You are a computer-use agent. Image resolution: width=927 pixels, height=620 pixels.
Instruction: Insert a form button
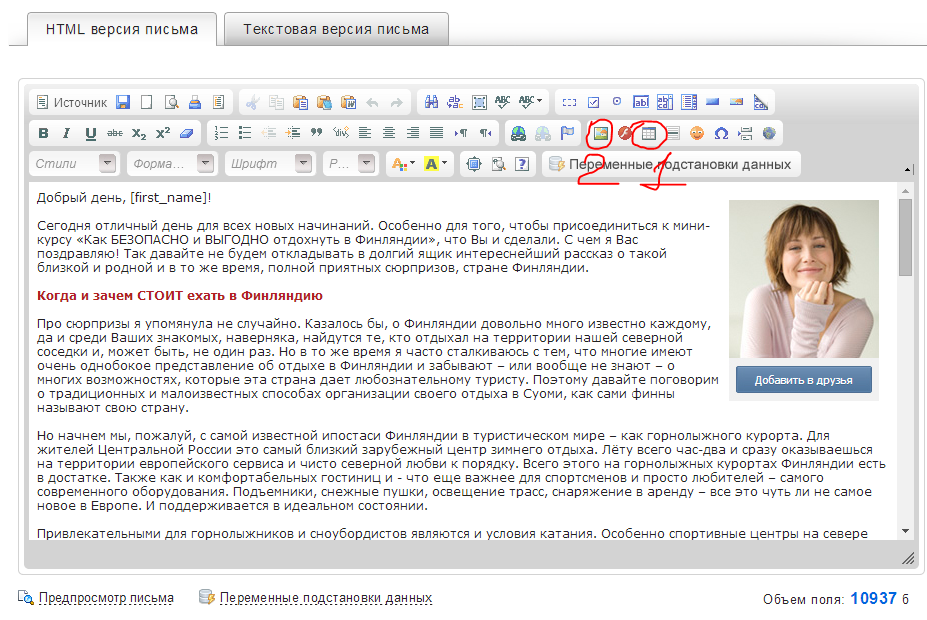pyautogui.click(x=712, y=102)
